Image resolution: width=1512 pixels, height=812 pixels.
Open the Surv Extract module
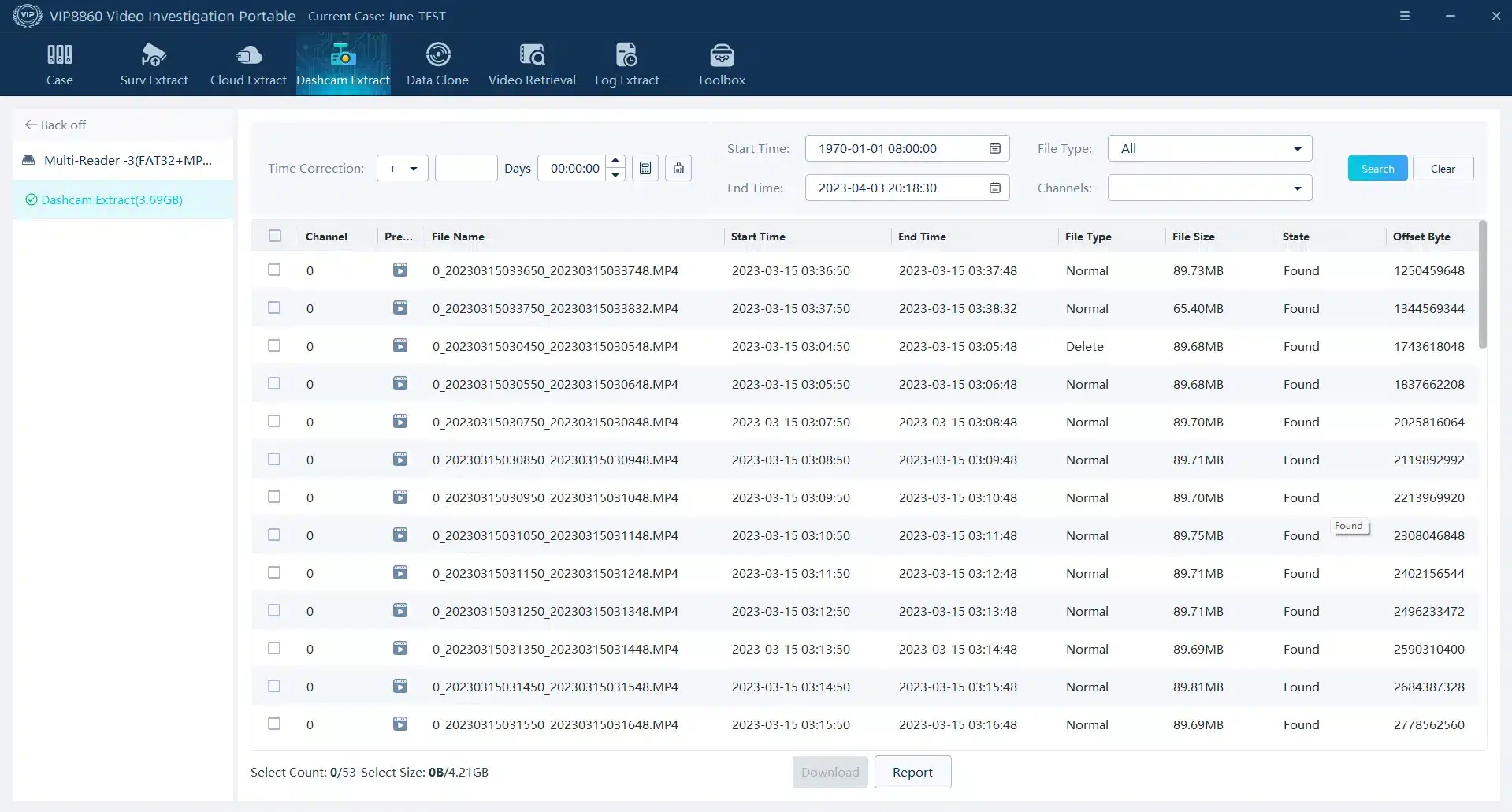tap(154, 64)
